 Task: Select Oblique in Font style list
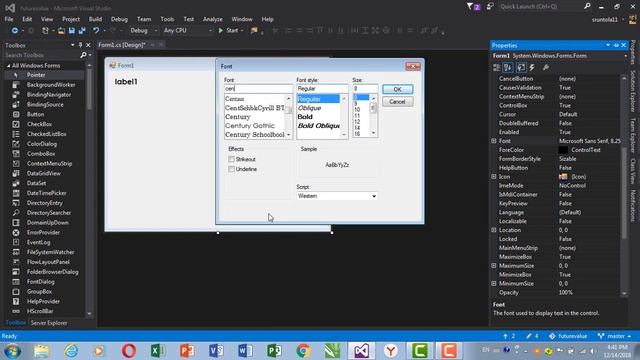pos(309,108)
